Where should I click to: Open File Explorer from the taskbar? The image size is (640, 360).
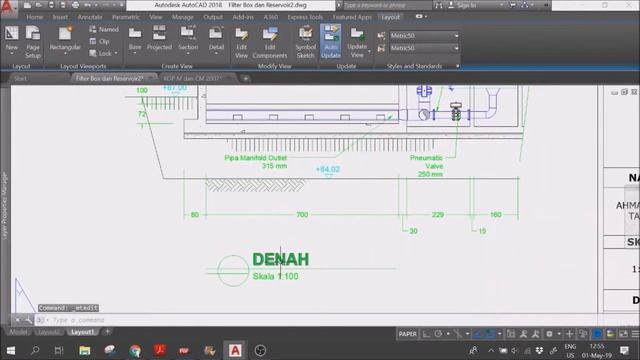tap(85, 350)
